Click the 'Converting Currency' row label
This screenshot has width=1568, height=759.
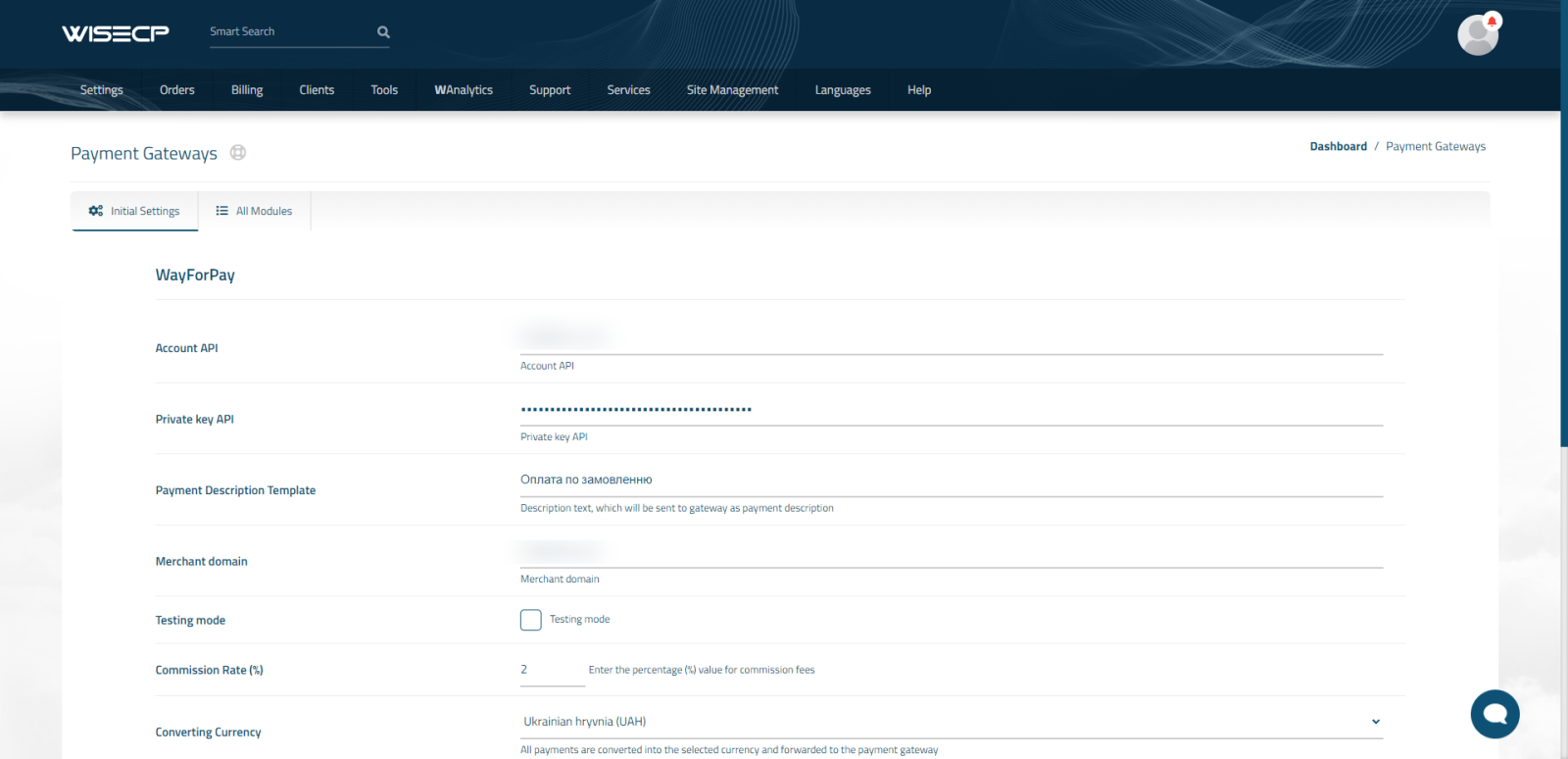(x=209, y=733)
